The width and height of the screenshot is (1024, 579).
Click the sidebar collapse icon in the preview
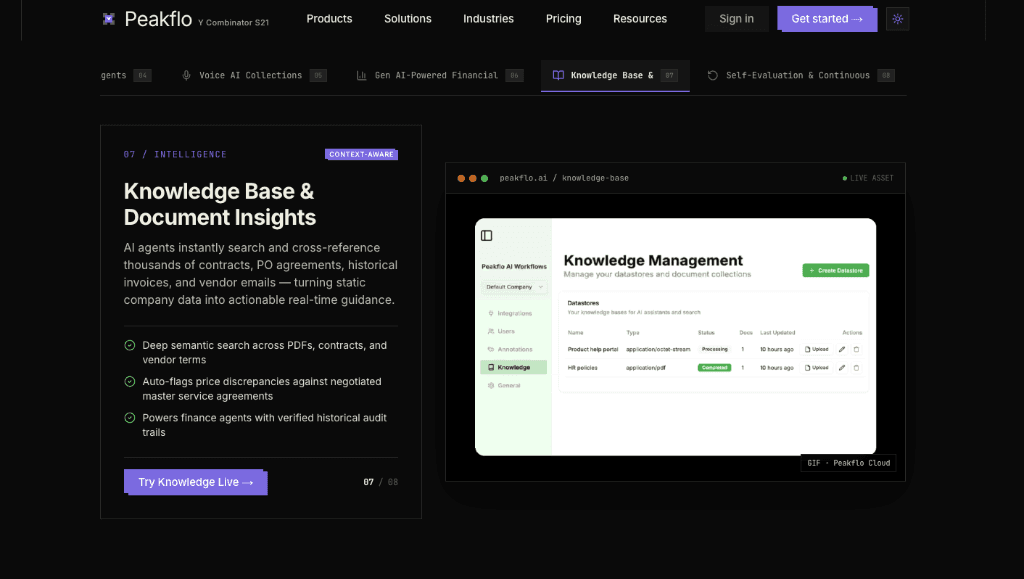tap(487, 236)
